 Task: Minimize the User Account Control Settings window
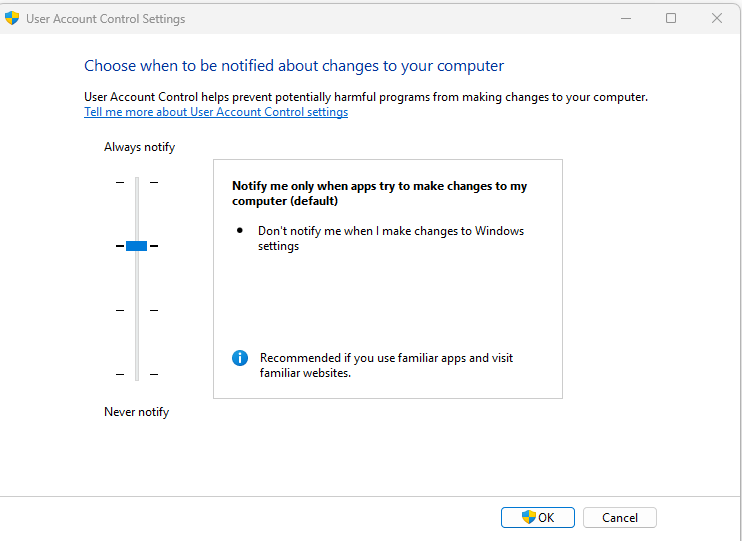click(x=626, y=18)
